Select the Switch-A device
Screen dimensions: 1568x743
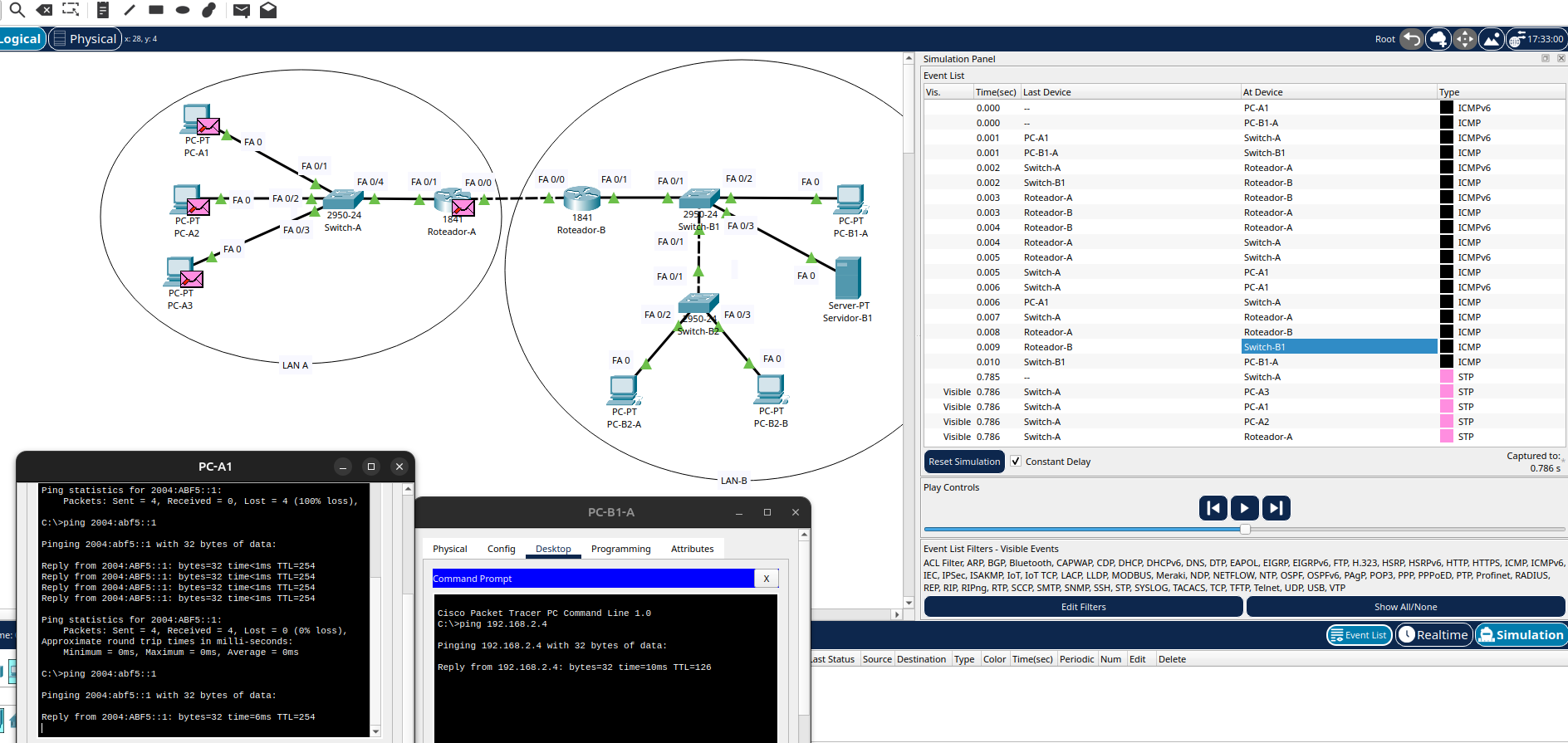click(x=343, y=199)
